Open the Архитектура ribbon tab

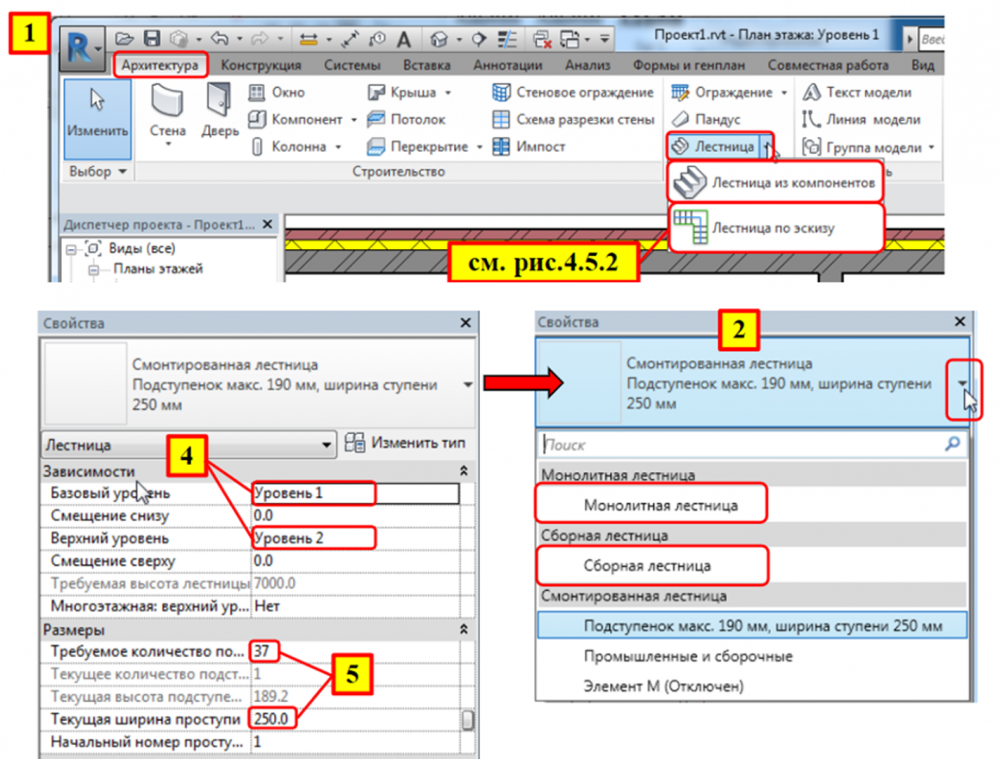tap(159, 66)
